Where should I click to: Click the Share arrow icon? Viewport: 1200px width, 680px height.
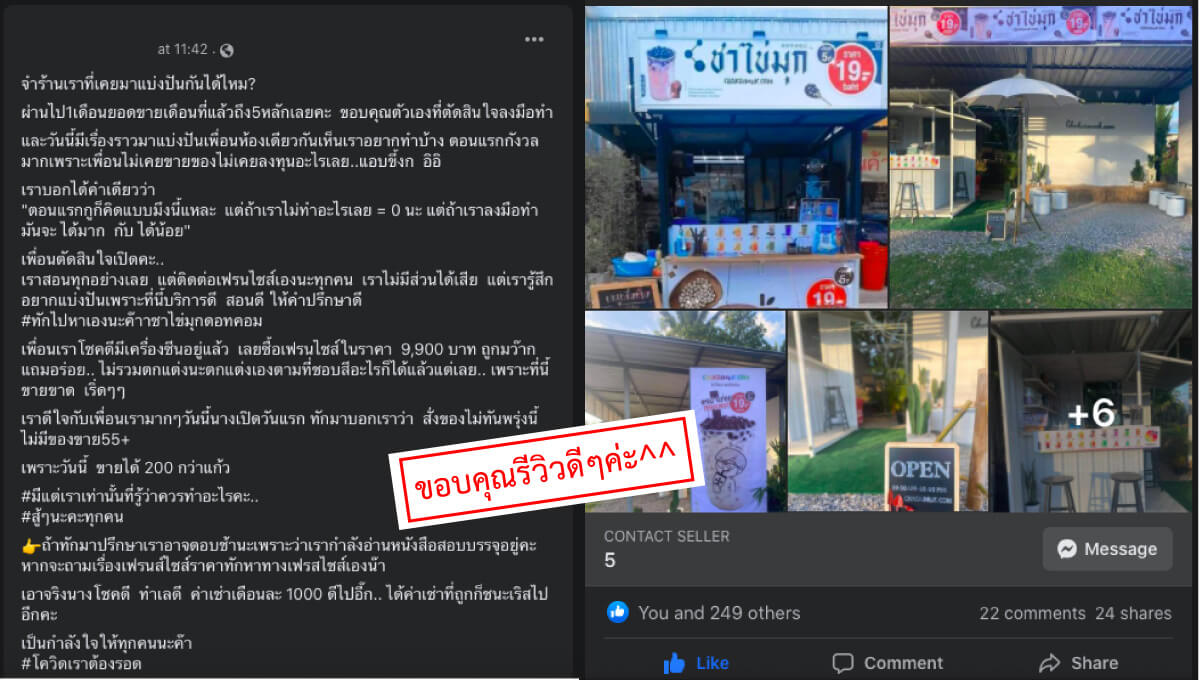[1049, 662]
